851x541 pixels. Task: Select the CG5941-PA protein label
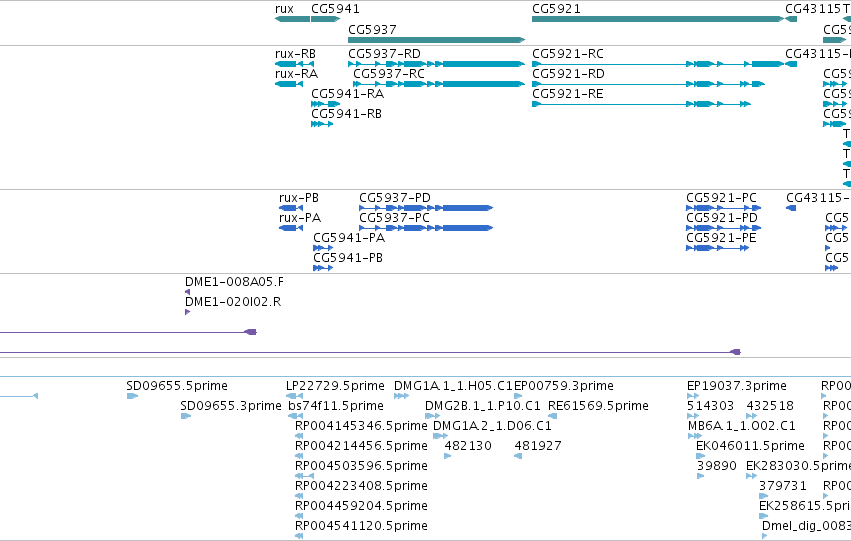click(x=349, y=238)
